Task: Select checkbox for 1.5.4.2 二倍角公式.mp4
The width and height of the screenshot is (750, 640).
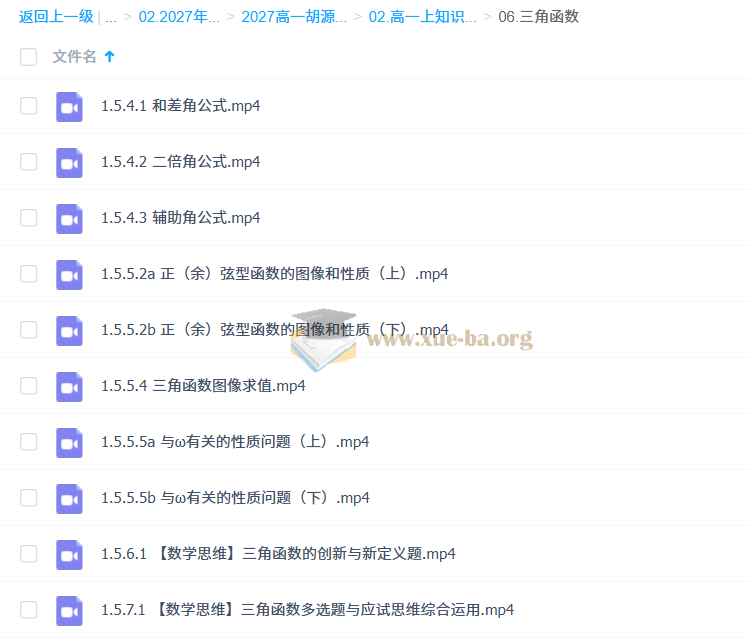Action: [29, 162]
